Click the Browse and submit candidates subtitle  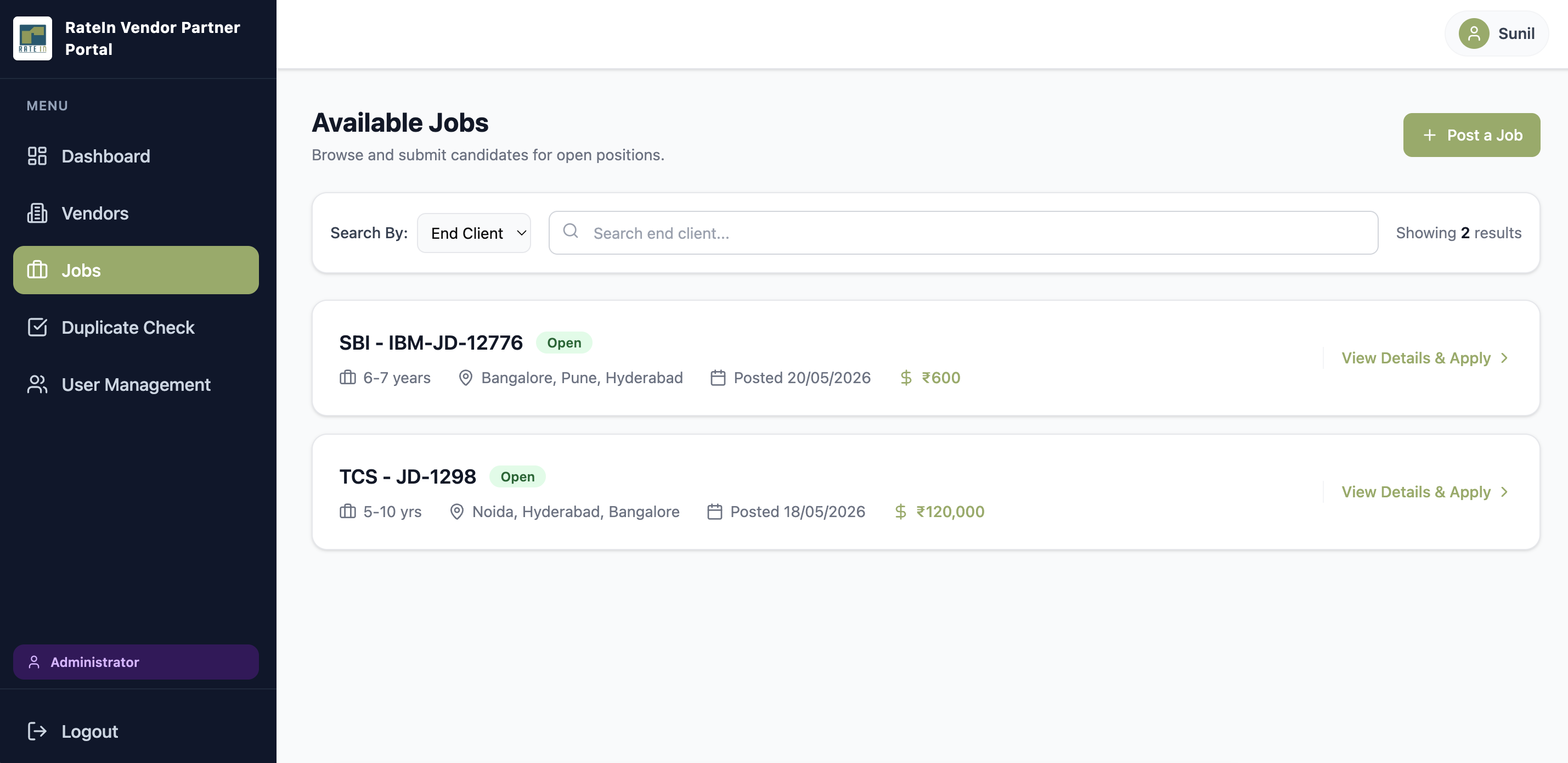488,155
